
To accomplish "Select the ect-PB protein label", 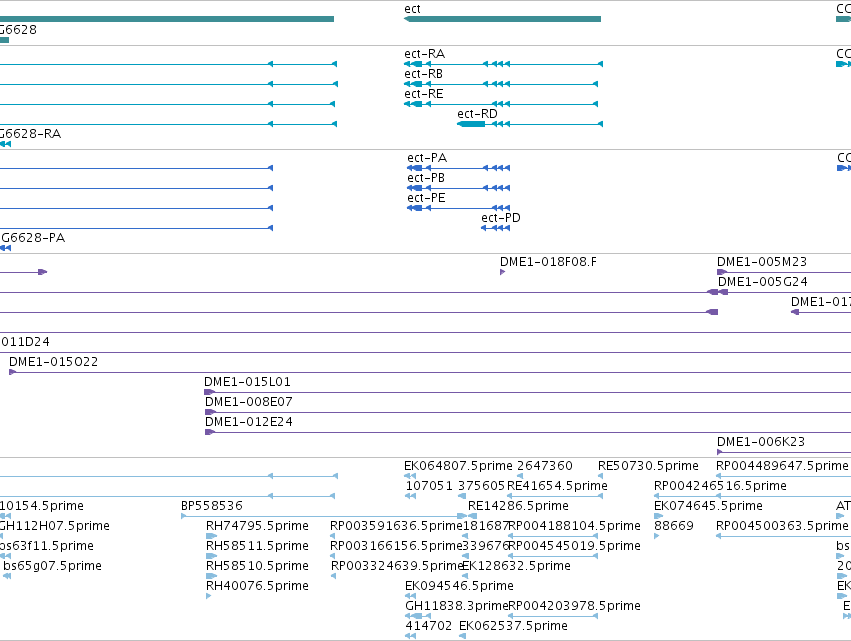I will pyautogui.click(x=426, y=178).
